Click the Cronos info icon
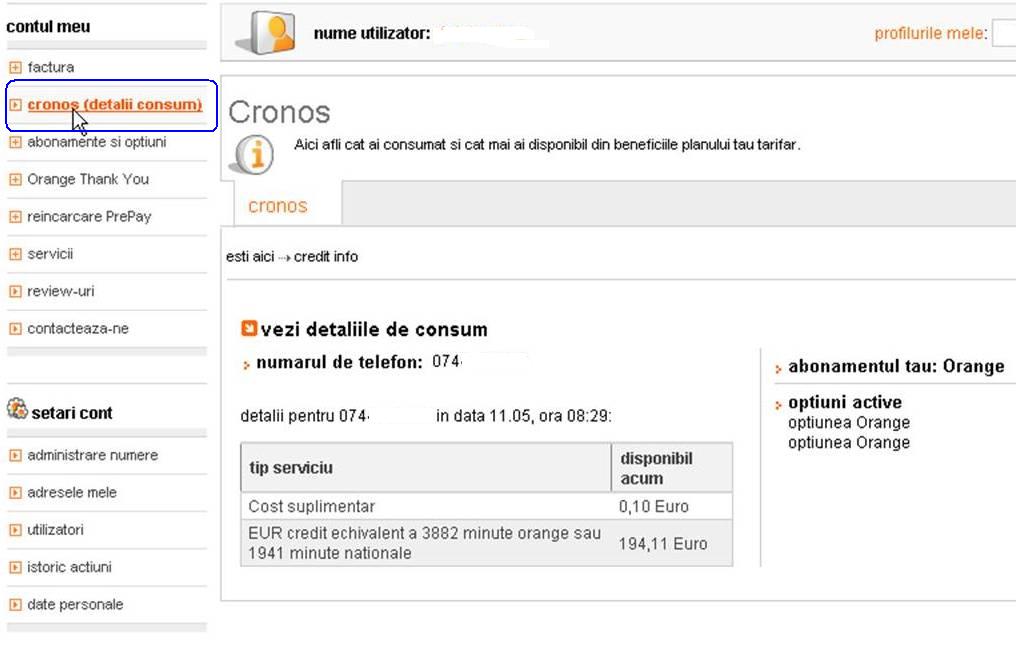Viewport: 1016px width, 649px height. tap(253, 154)
